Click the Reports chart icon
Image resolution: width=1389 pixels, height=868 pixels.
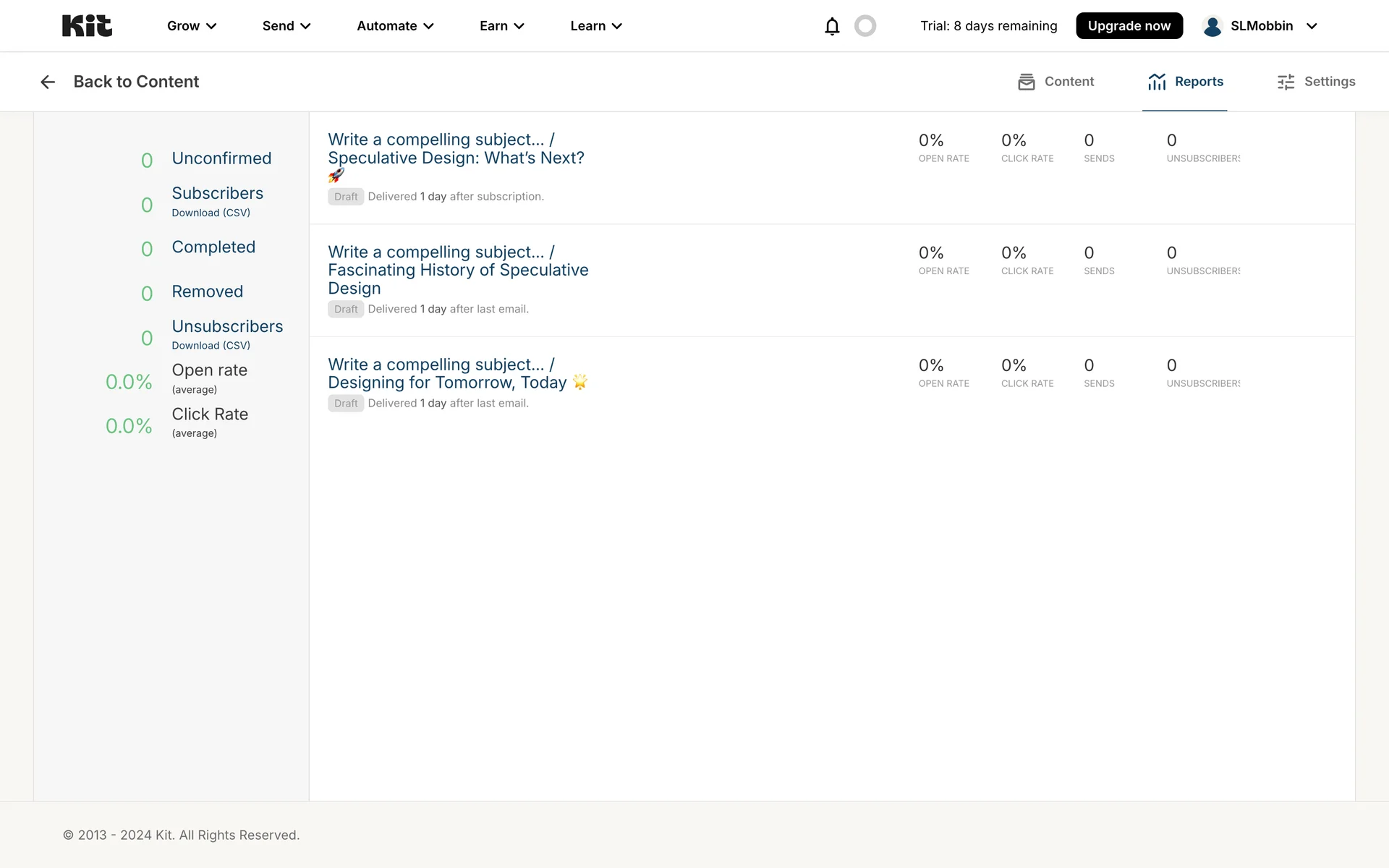pos(1157,82)
